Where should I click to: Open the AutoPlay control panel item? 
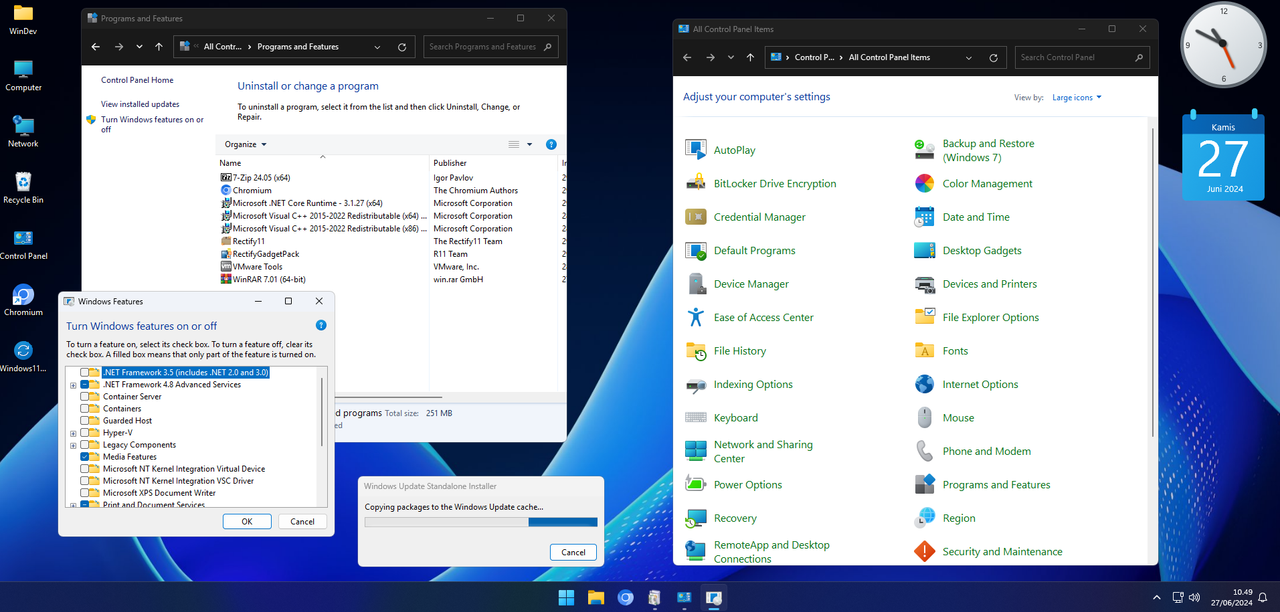coord(721,150)
